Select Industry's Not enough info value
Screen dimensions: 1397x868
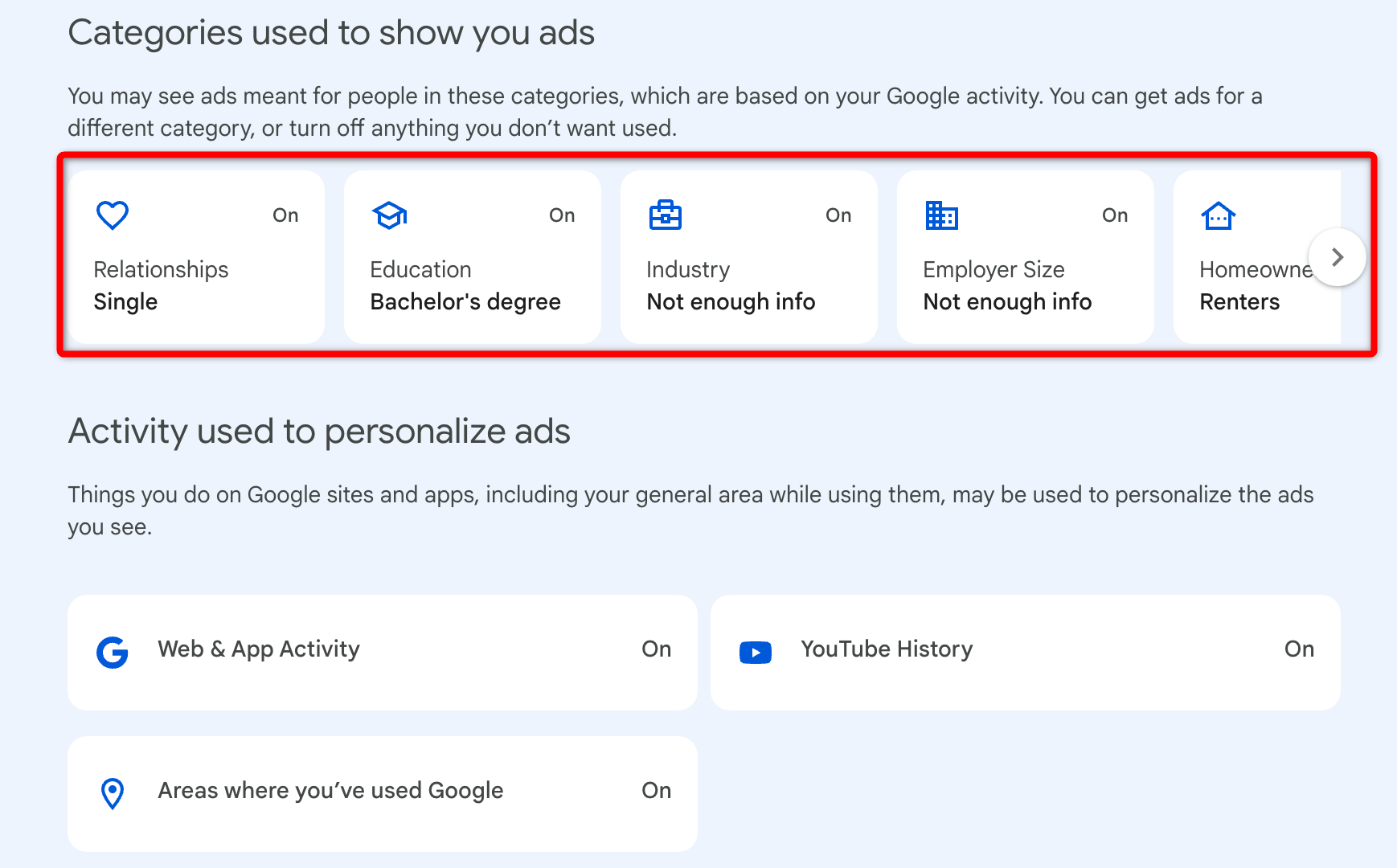(x=731, y=302)
